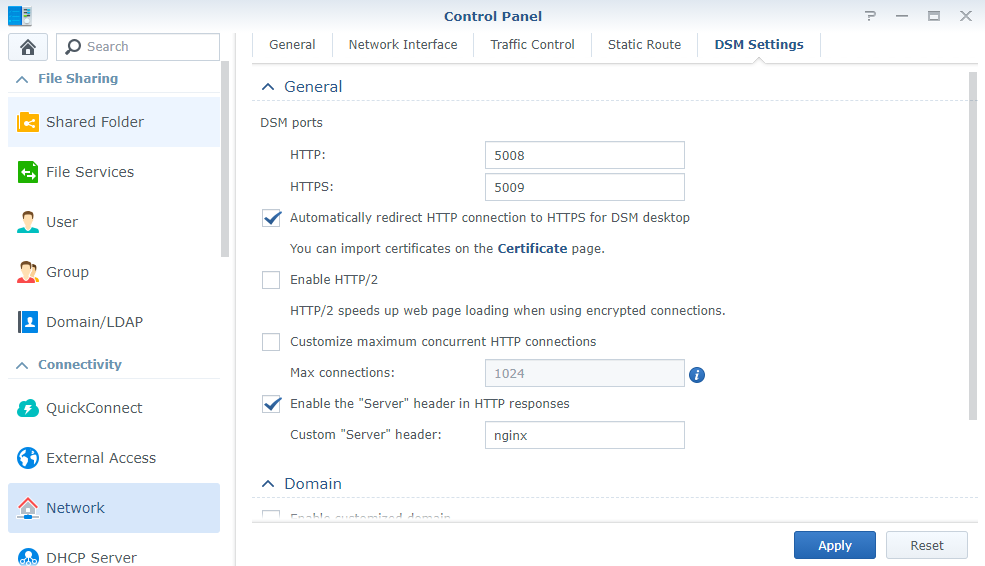985x566 pixels.
Task: Open the Static Route tab
Action: coord(644,45)
